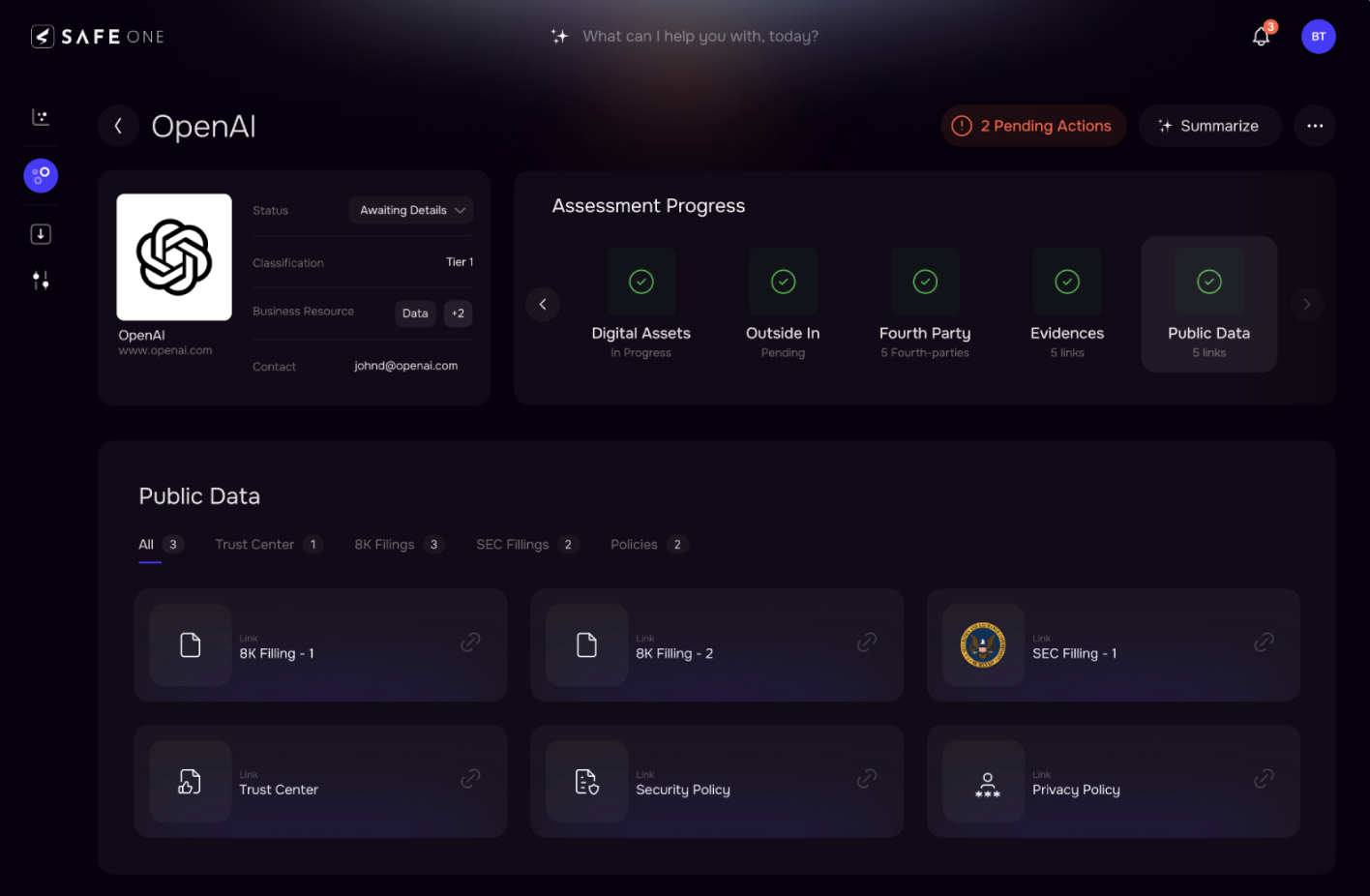This screenshot has height=896, width=1370.
Task: Expand the Awaiting Details status dropdown
Action: (411, 210)
